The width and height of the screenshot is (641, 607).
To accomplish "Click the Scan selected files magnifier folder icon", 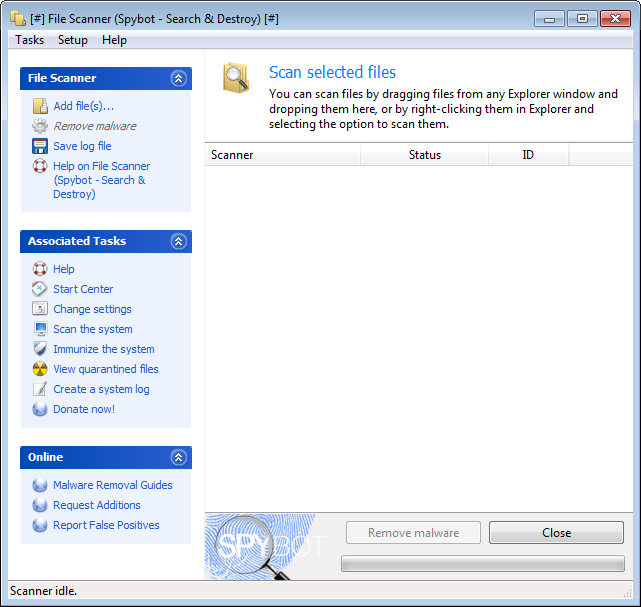I will tap(237, 78).
